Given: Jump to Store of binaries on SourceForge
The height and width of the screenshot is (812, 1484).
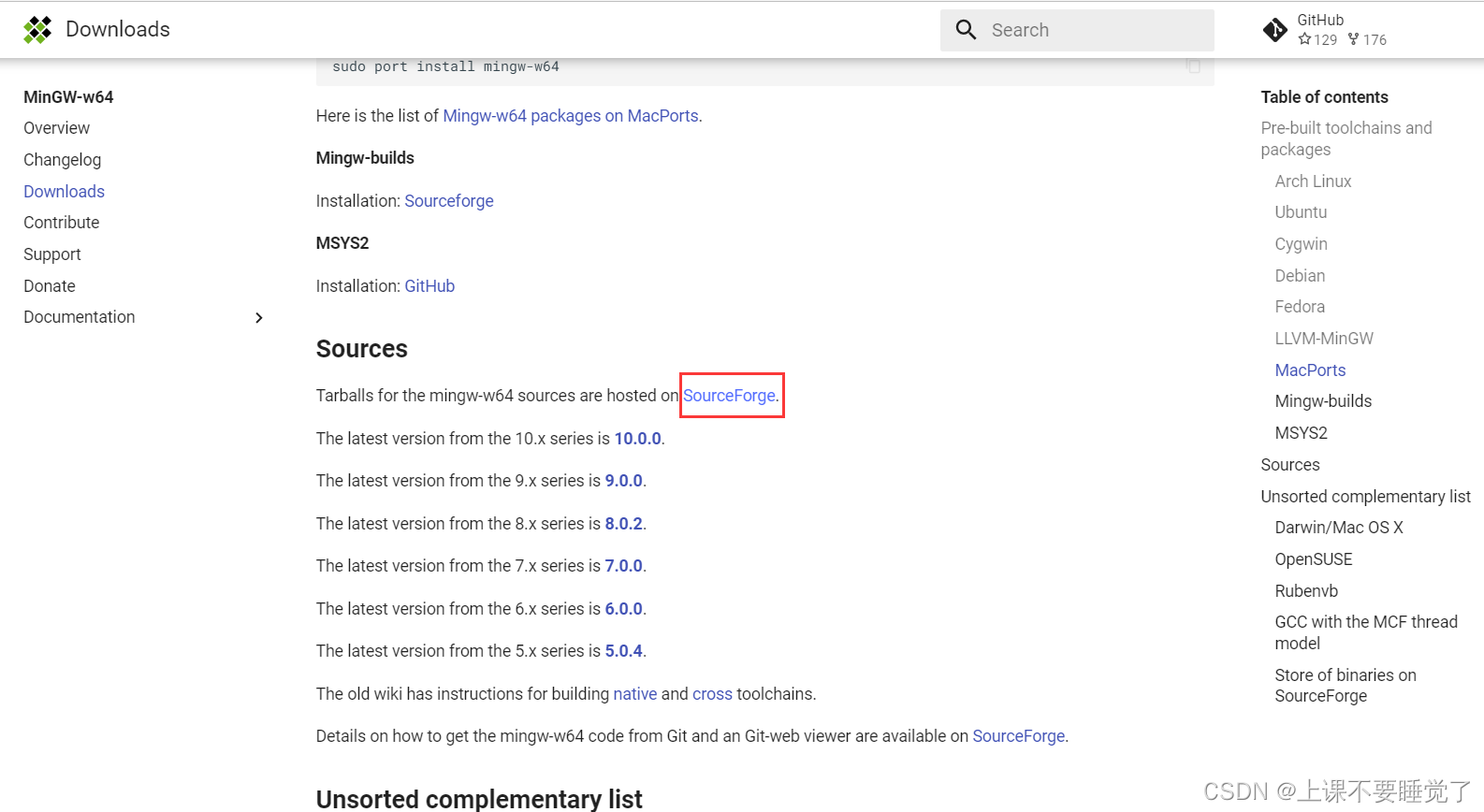Looking at the screenshot, I should click(1346, 686).
